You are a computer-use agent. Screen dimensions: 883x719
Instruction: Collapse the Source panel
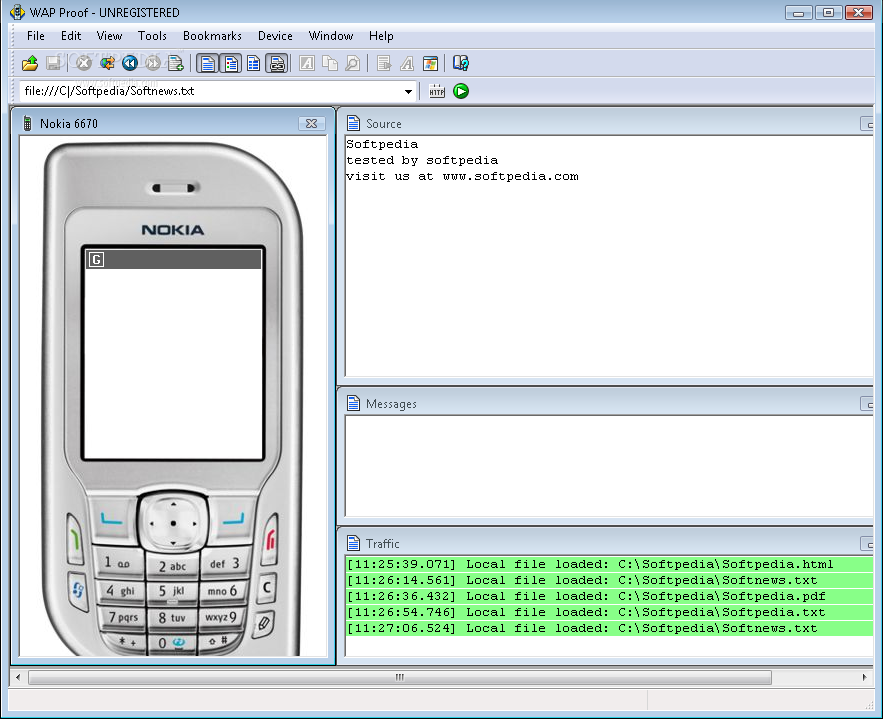867,124
